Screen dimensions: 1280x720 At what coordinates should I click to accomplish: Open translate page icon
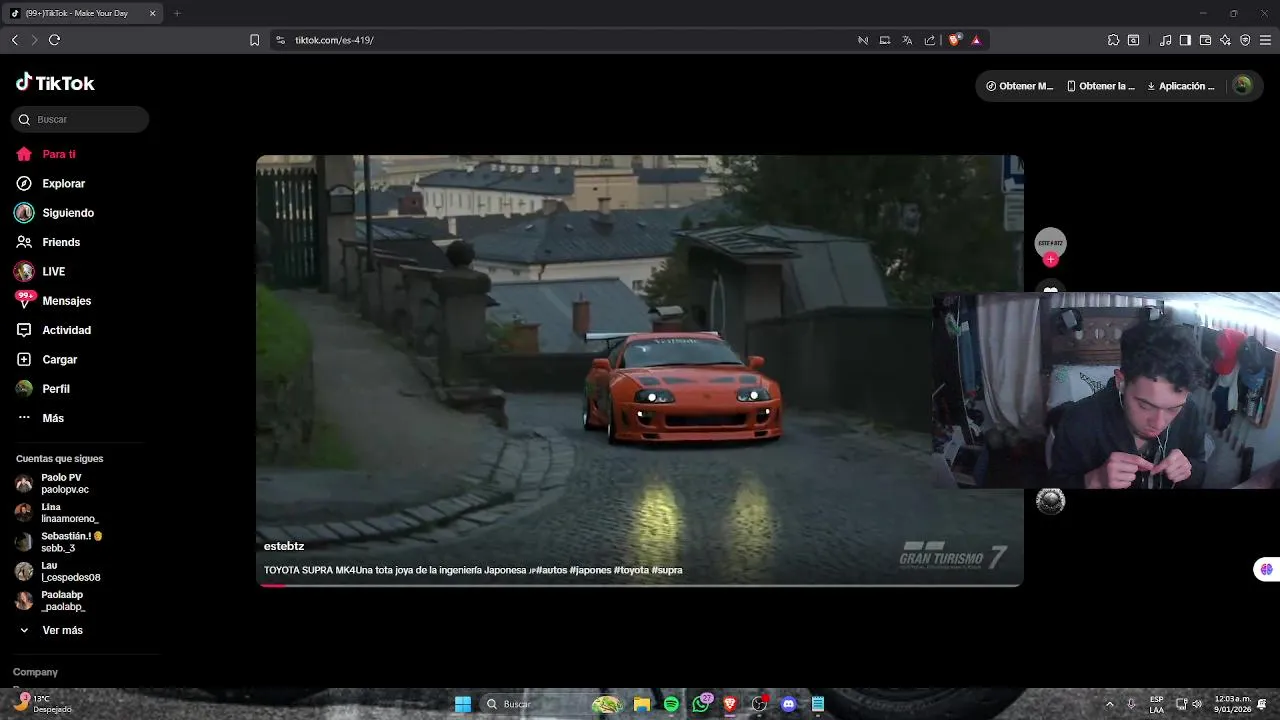907,40
